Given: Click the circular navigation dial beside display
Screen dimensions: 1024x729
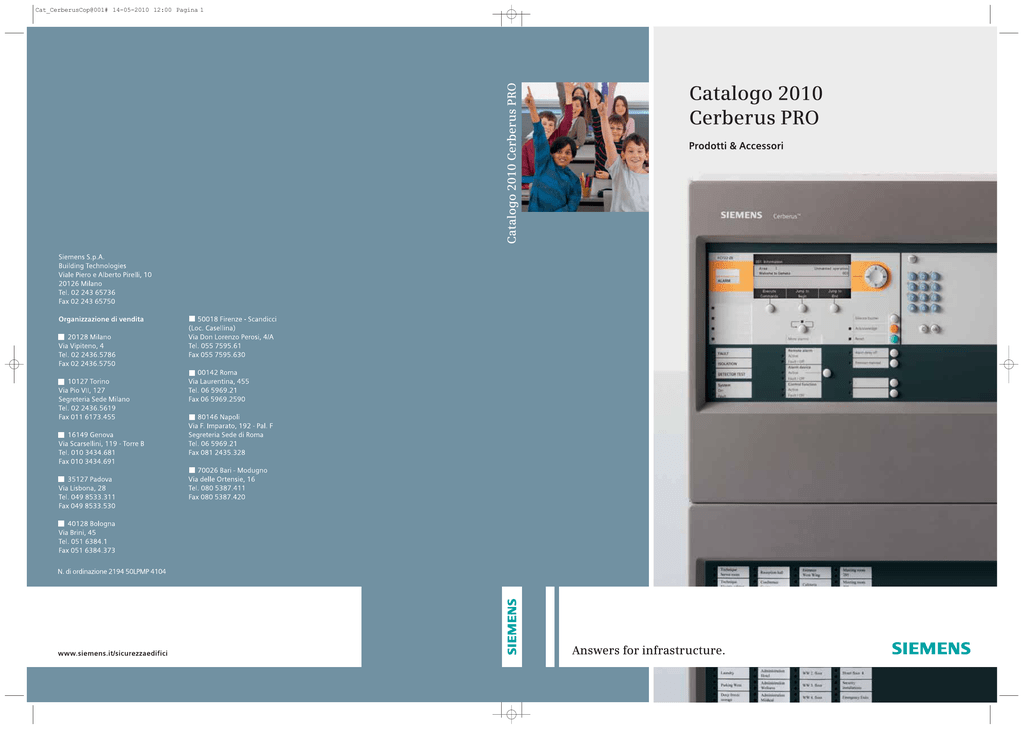Looking at the screenshot, I should (x=875, y=276).
